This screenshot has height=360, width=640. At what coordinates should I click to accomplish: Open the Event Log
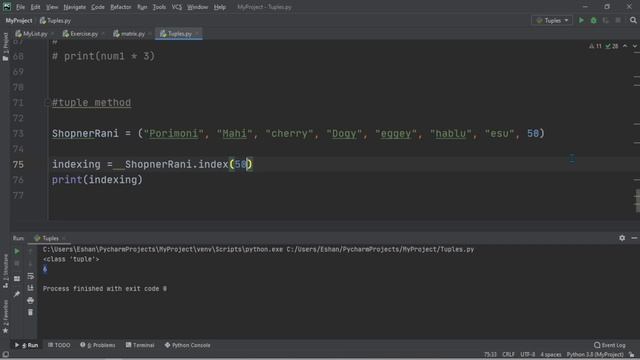click(610, 345)
